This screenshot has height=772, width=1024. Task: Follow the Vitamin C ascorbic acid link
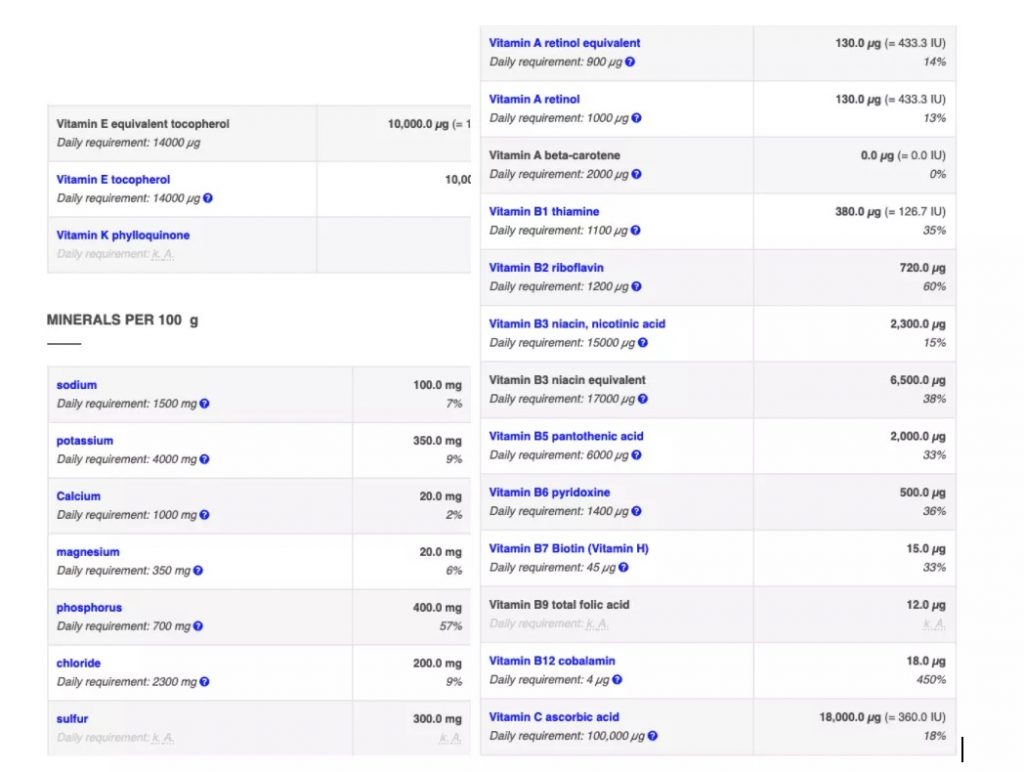pyautogui.click(x=554, y=716)
